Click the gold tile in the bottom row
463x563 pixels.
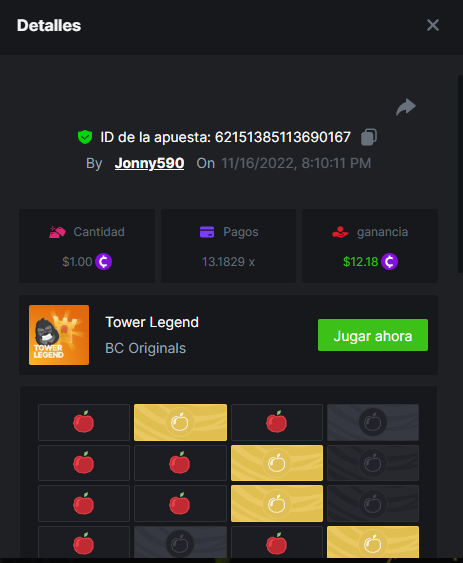(x=373, y=542)
